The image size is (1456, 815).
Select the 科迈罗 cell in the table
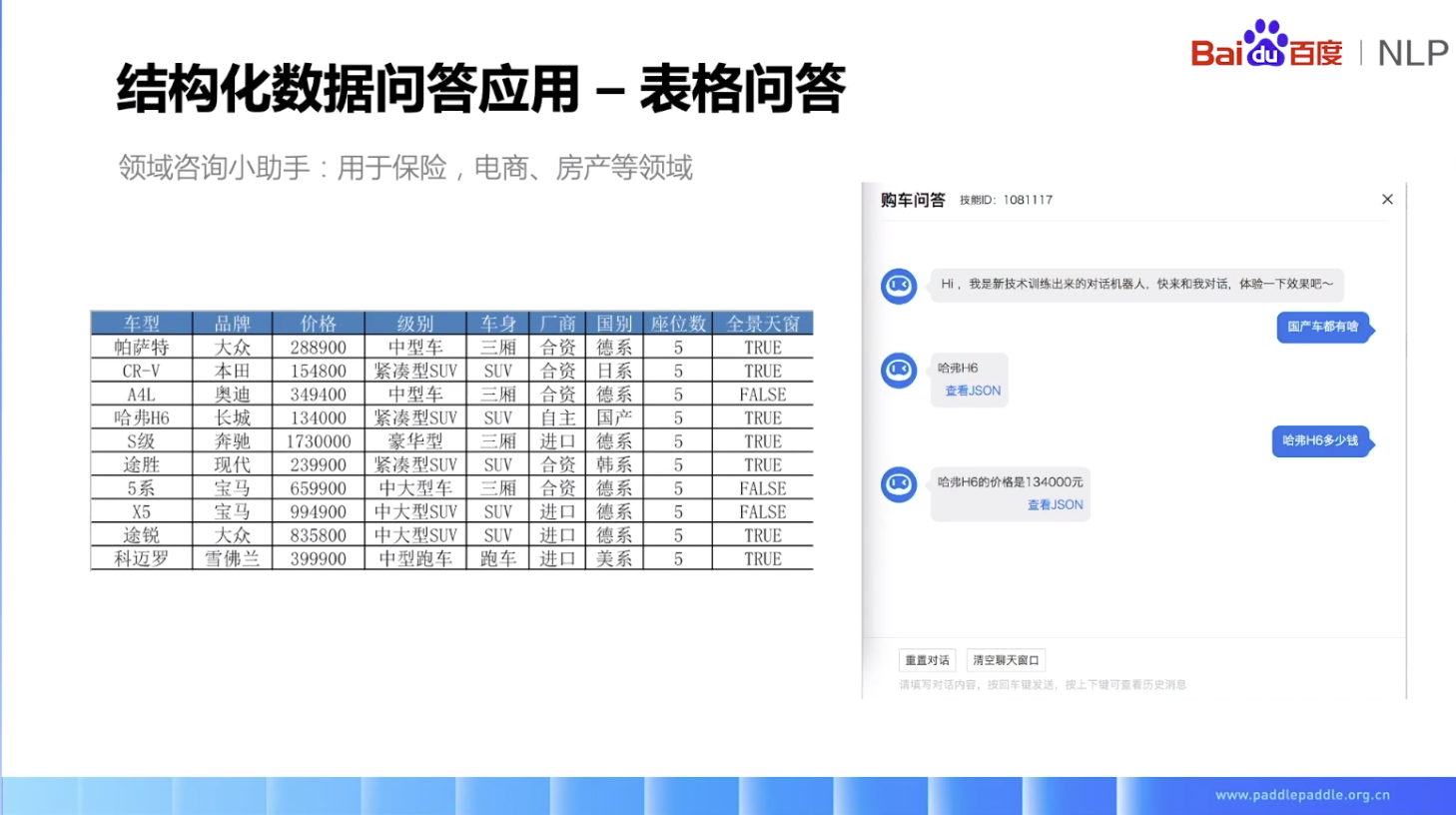[x=142, y=558]
